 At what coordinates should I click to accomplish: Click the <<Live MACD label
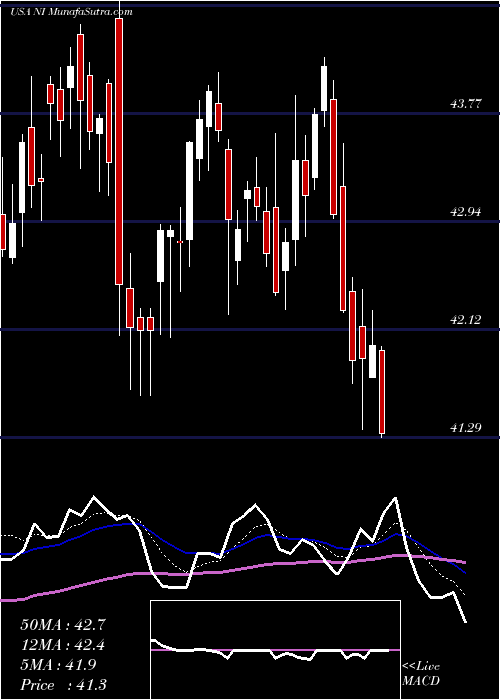(421, 674)
